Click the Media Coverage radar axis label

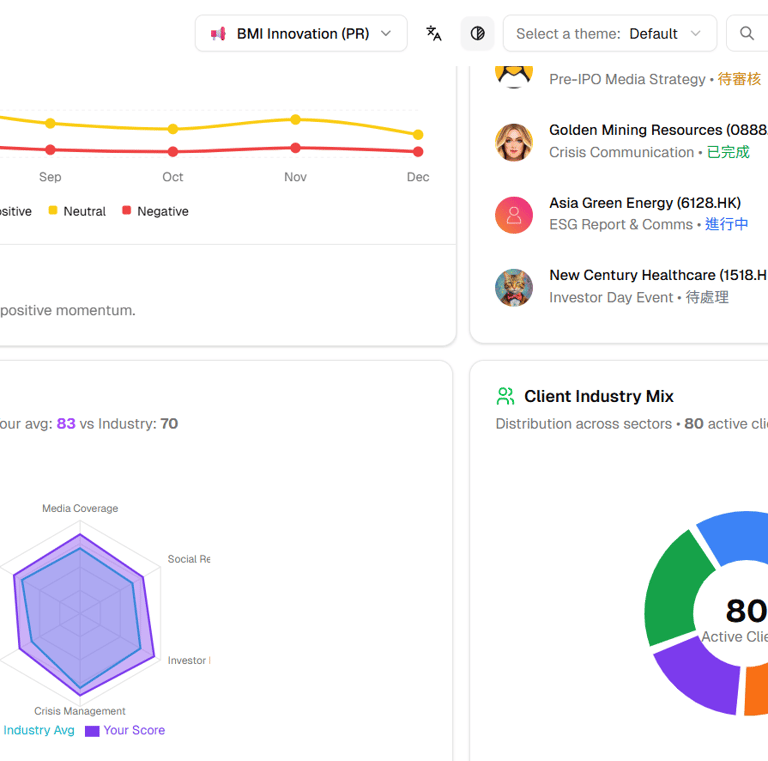click(x=80, y=508)
